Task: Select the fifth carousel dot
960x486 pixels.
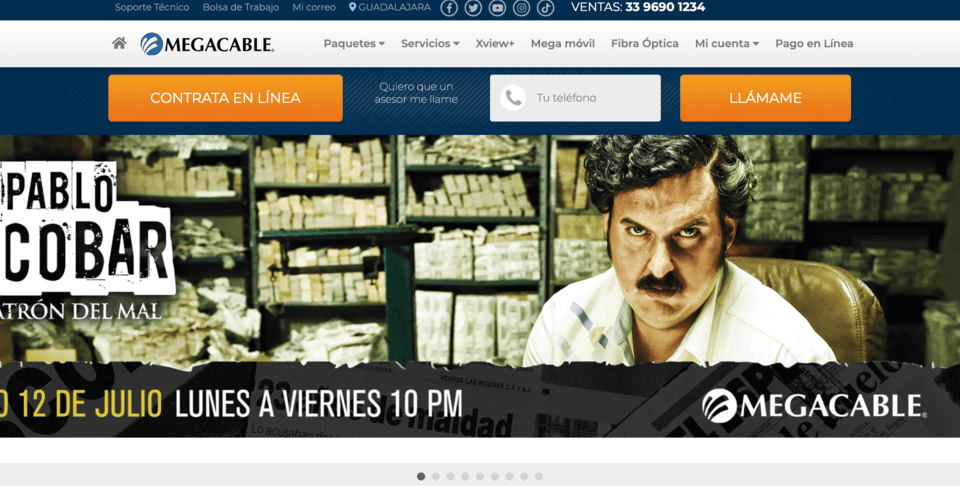Action: [479, 476]
